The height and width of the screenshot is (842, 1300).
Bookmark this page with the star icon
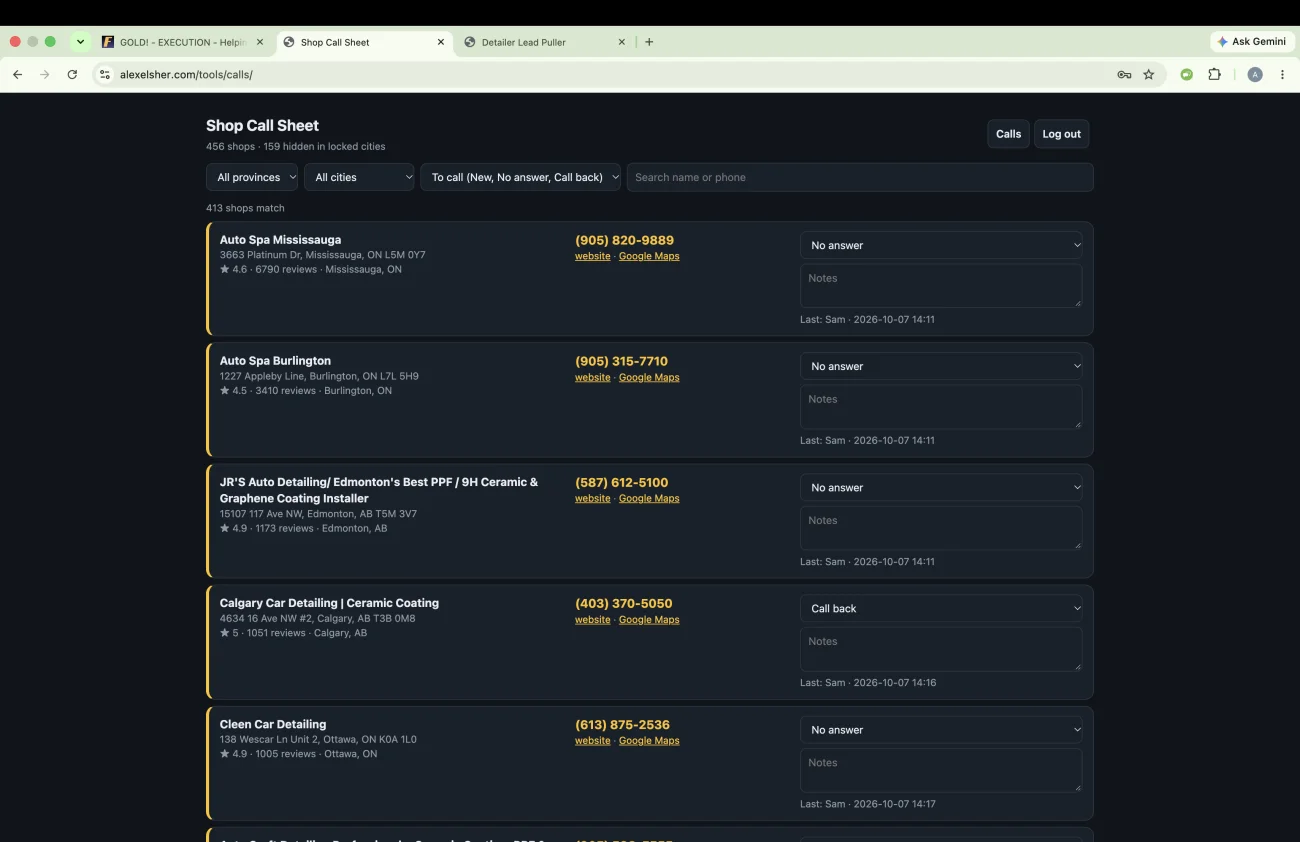click(1149, 74)
